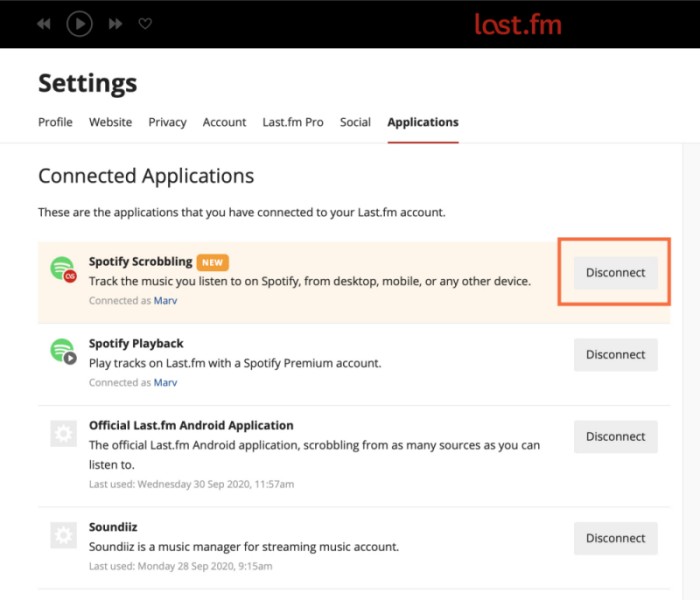Click the Soundiiz gear placeholder icon
The height and width of the screenshot is (600, 700).
(63, 535)
